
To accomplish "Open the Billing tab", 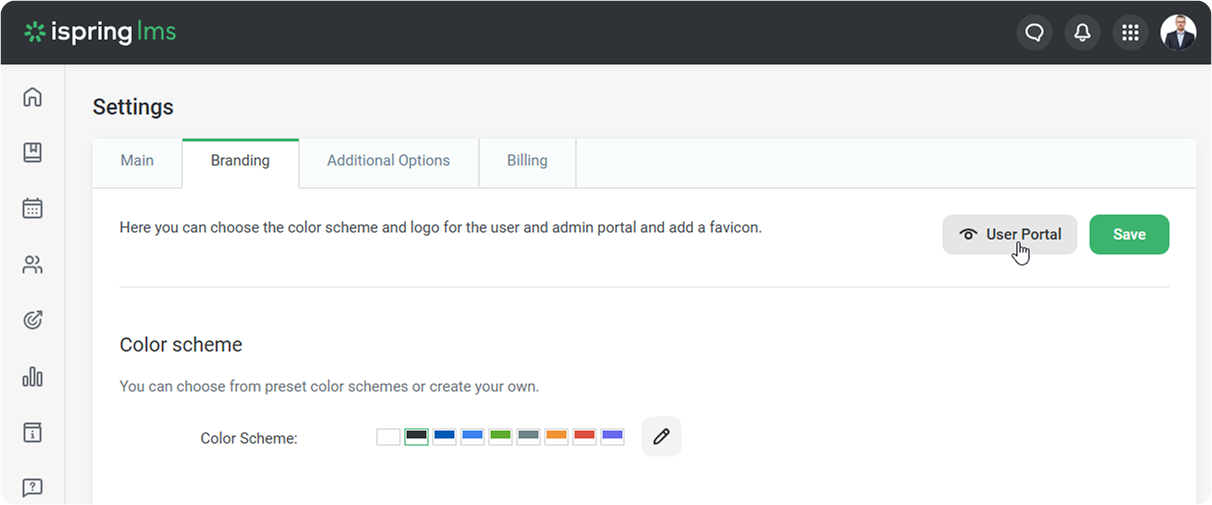I will tap(527, 160).
